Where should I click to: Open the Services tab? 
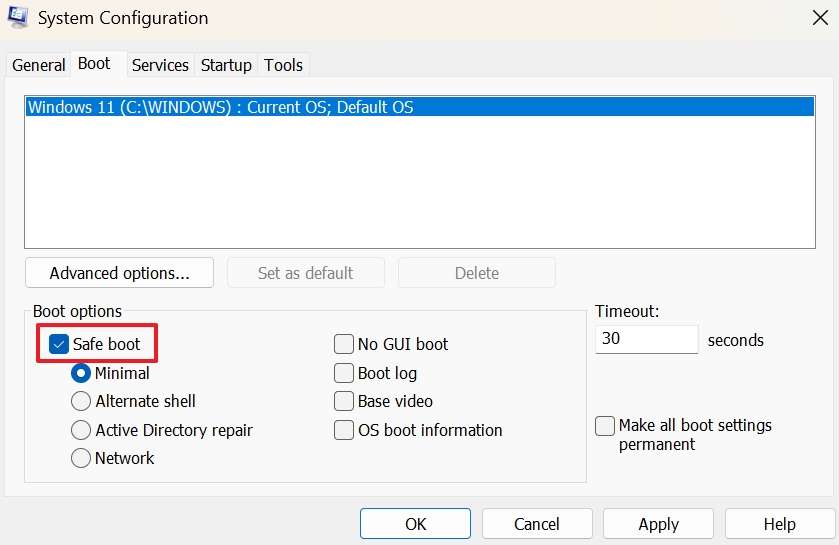160,65
